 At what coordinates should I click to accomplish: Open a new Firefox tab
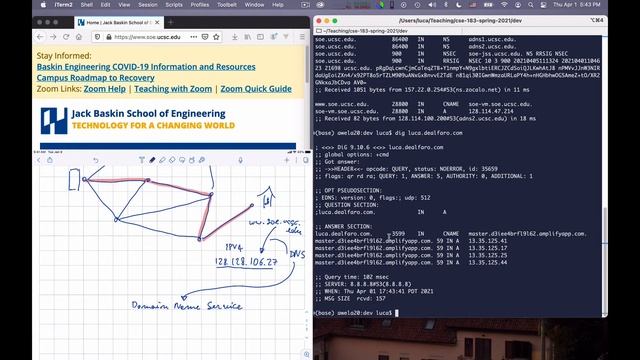[171, 22]
